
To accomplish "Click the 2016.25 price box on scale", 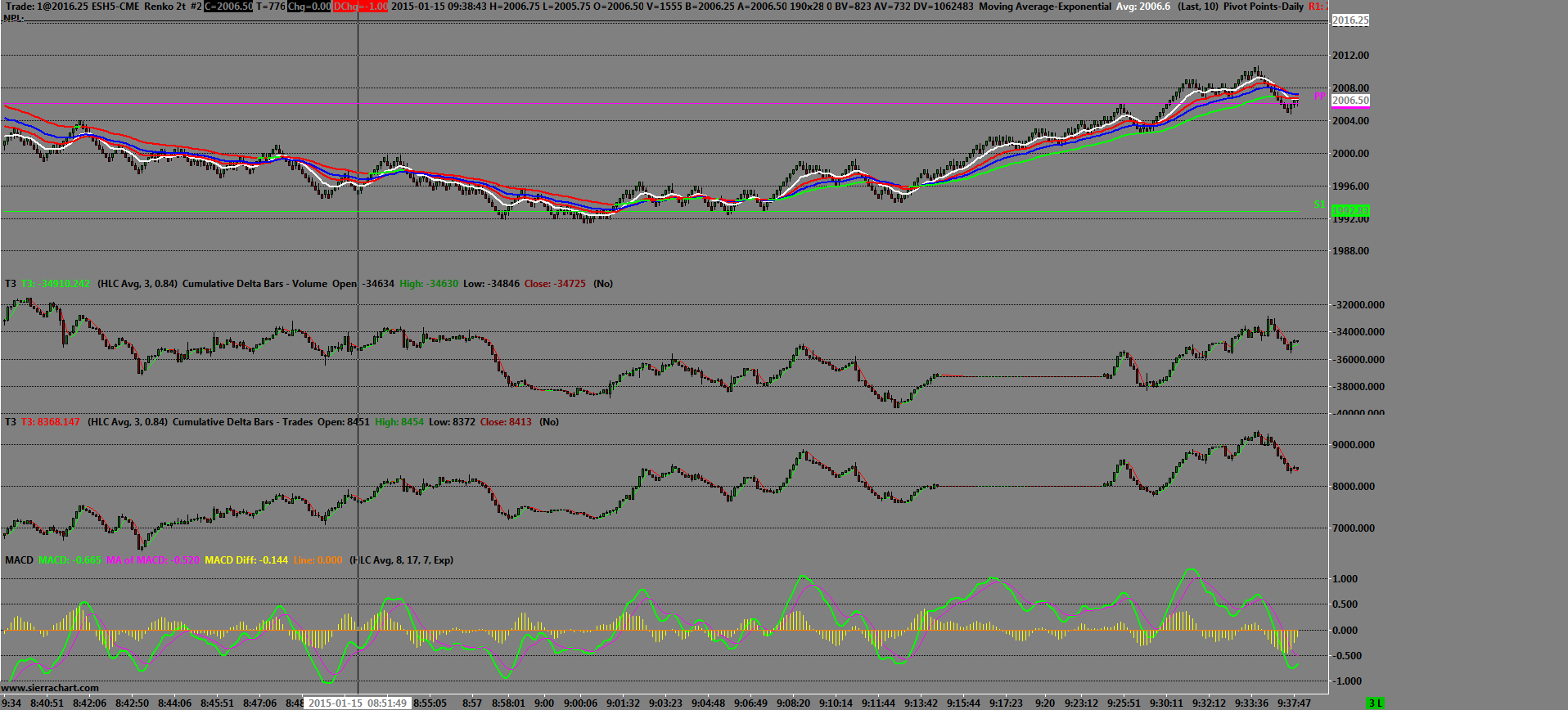I will click(1350, 20).
